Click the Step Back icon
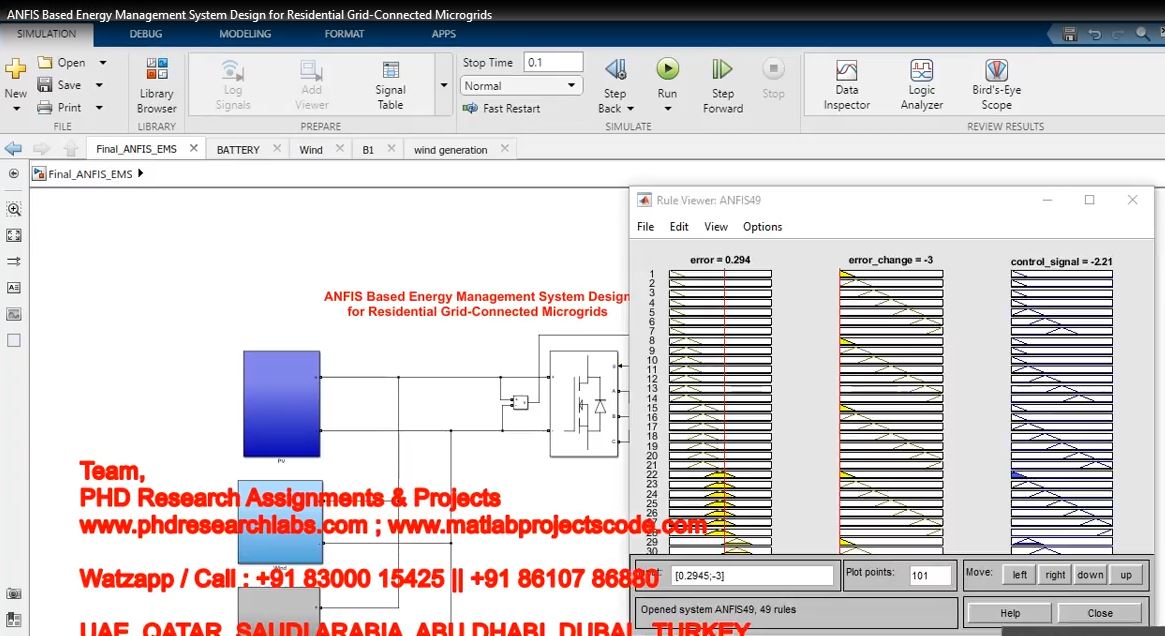This screenshot has width=1165, height=636. tap(615, 70)
